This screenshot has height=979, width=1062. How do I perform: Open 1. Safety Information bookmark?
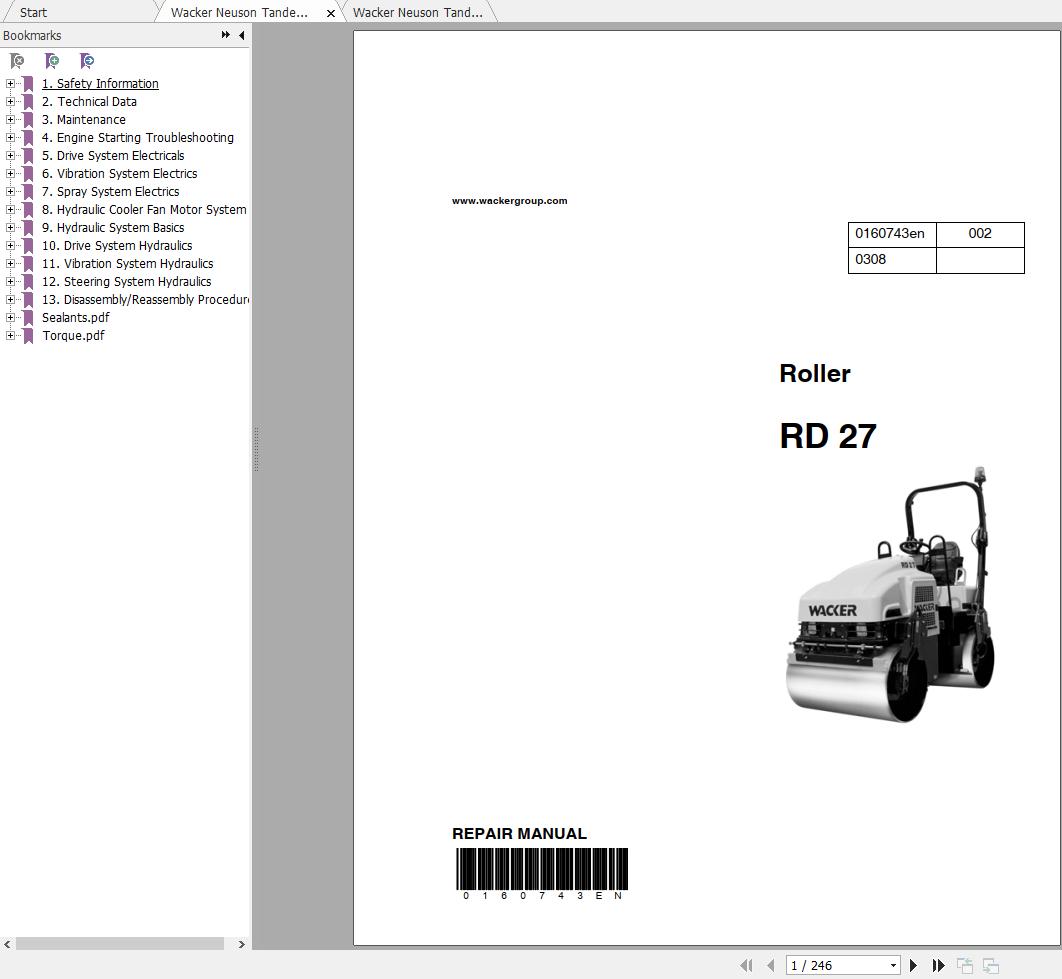[100, 83]
